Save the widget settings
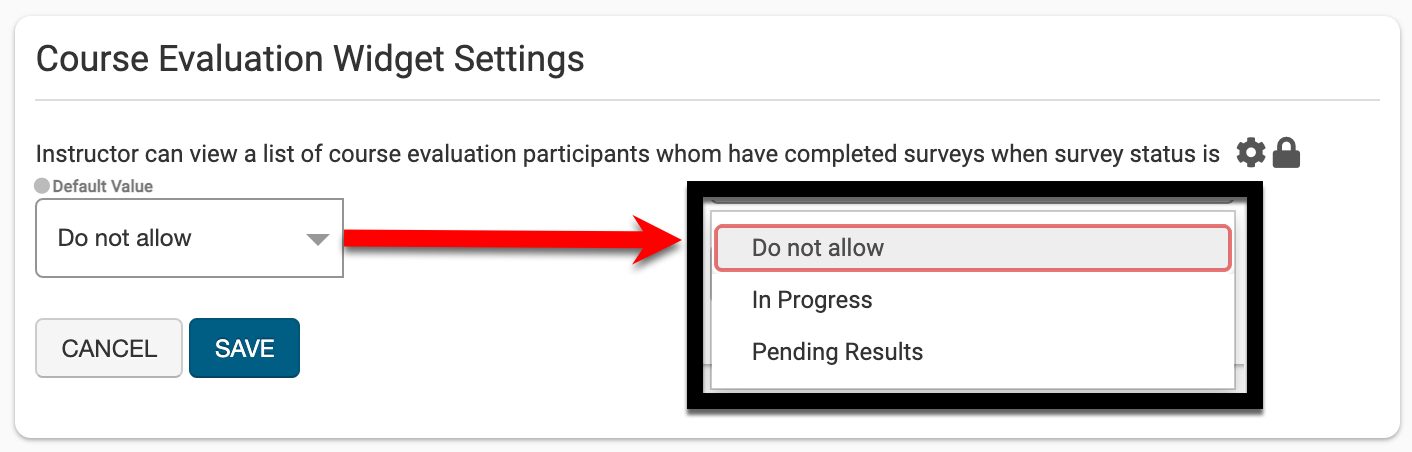 [244, 348]
